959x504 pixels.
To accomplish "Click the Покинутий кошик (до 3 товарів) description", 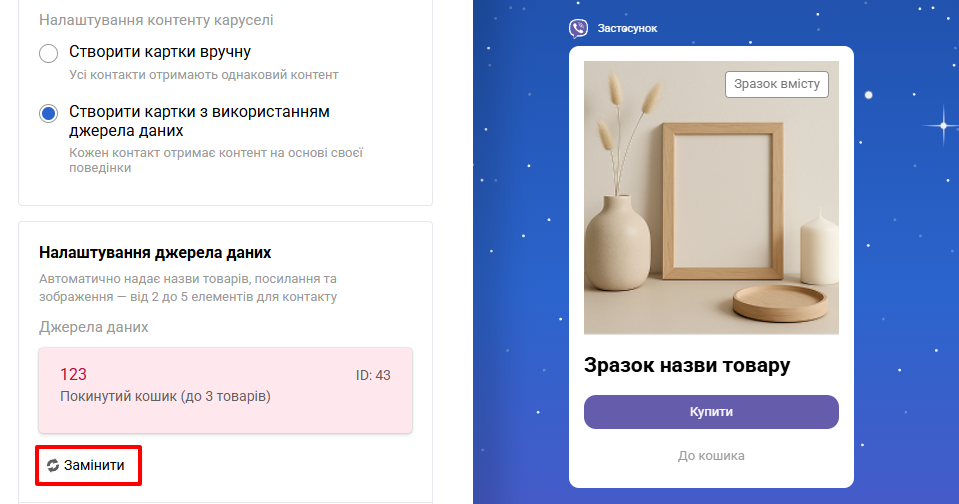I will (165, 396).
